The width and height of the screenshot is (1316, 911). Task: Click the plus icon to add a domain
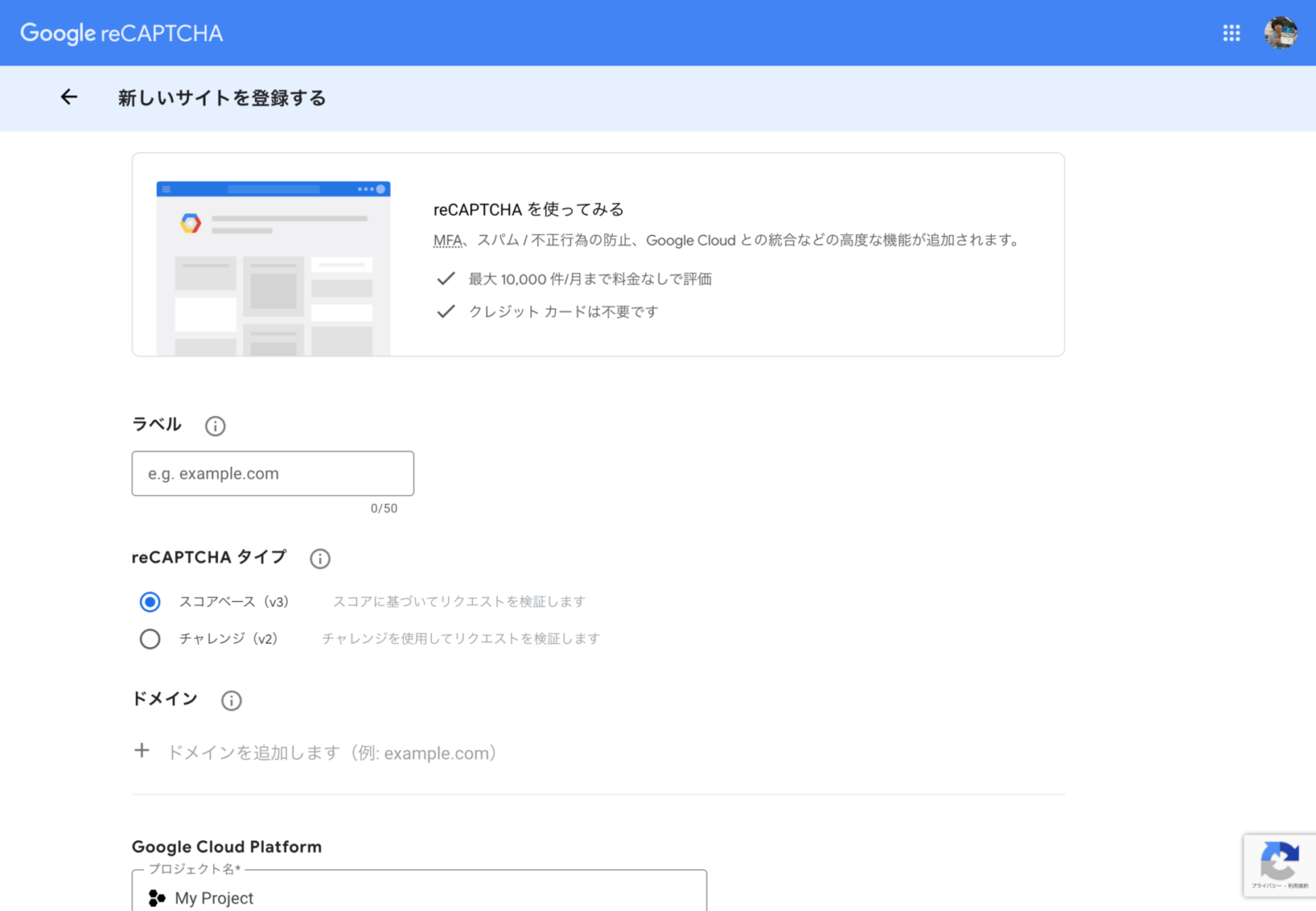click(142, 751)
